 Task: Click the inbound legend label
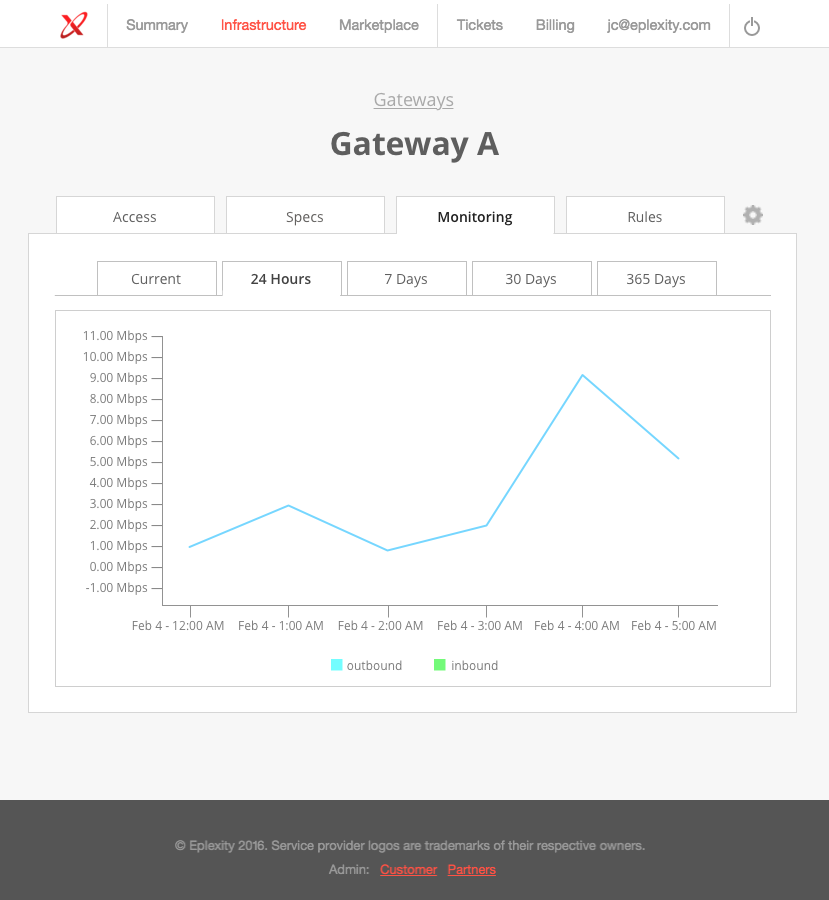pyautogui.click(x=474, y=665)
